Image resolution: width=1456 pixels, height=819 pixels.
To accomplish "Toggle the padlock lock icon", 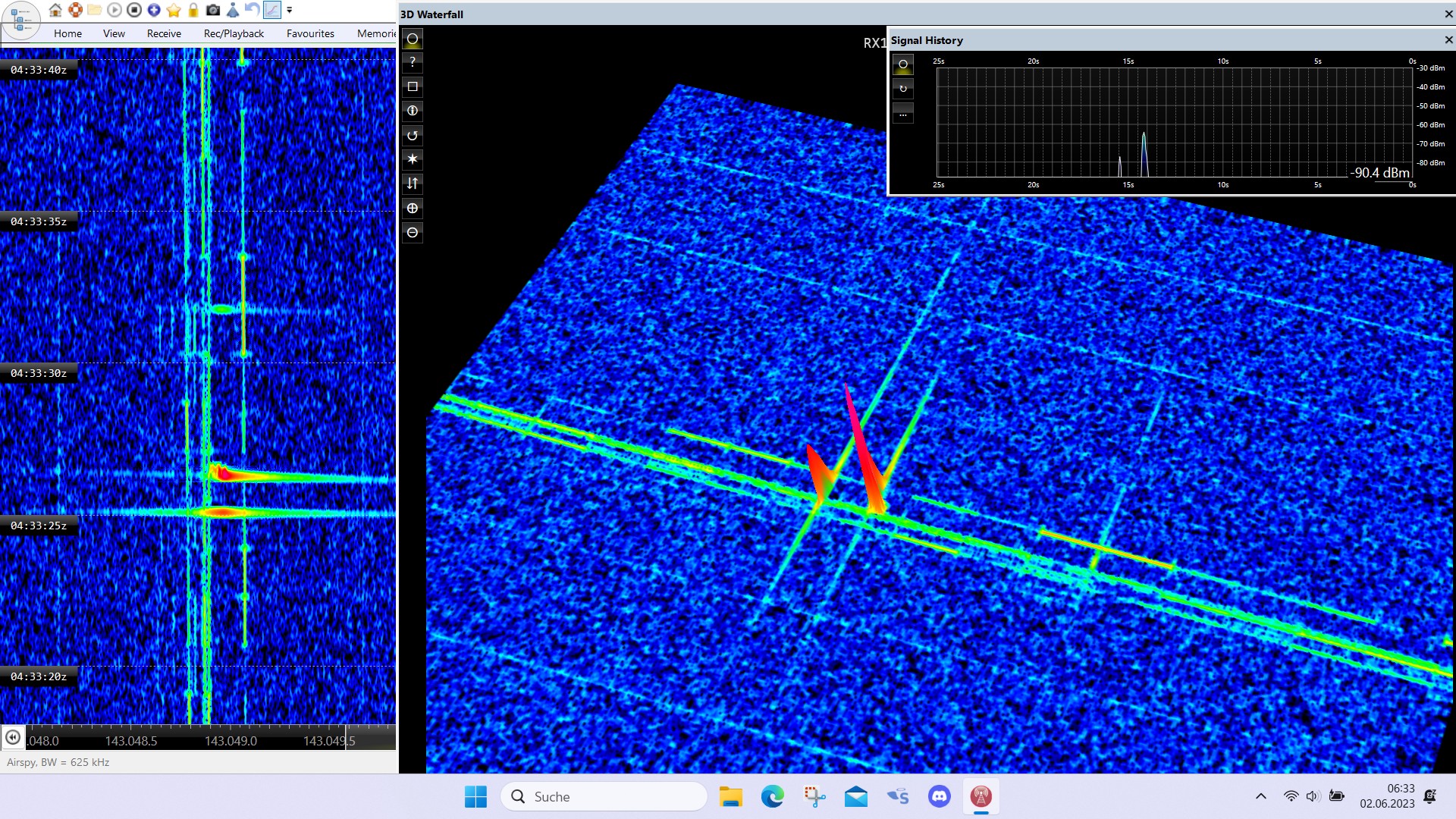I will pos(193,10).
